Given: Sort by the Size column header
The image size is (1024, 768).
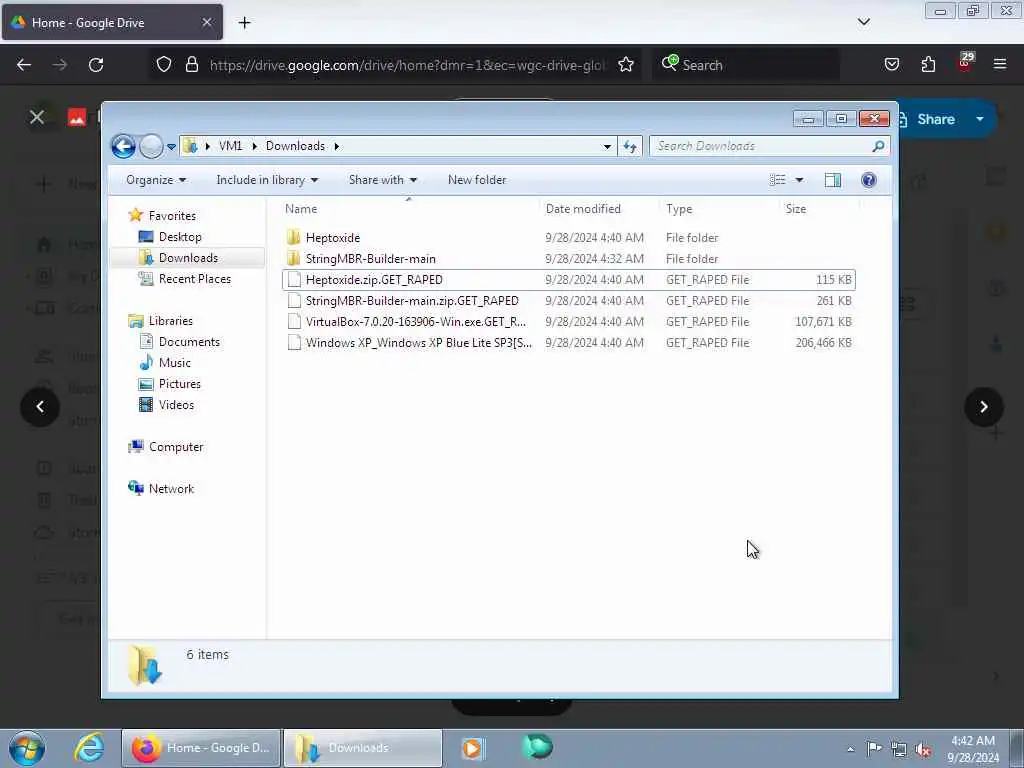Looking at the screenshot, I should coord(795,209).
